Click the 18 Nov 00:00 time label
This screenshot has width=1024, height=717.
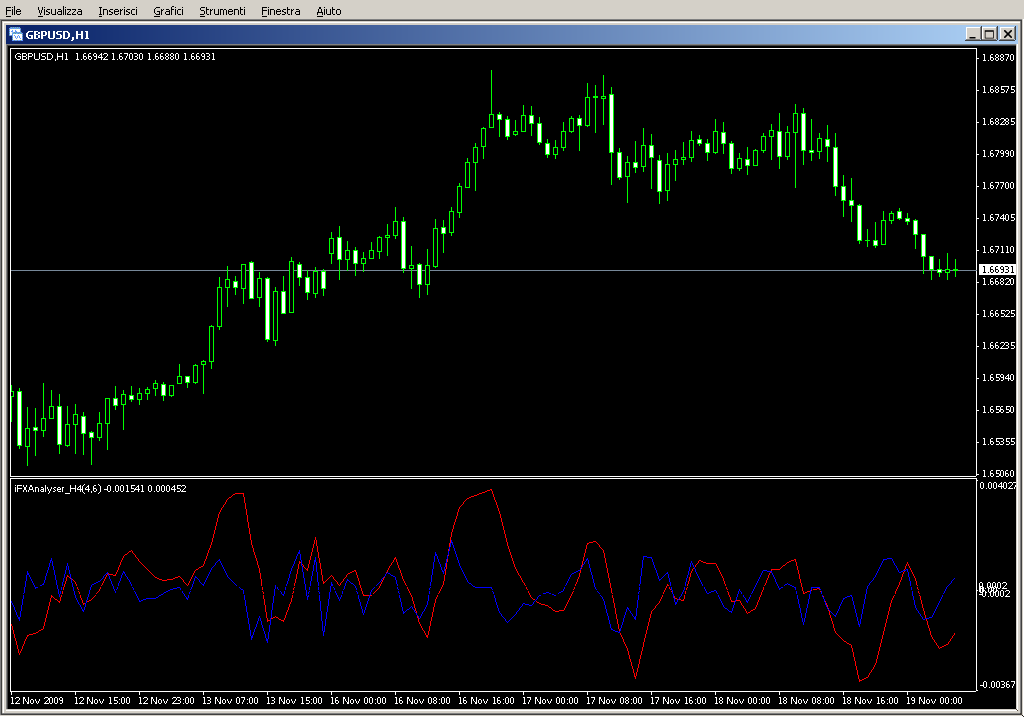[742, 701]
